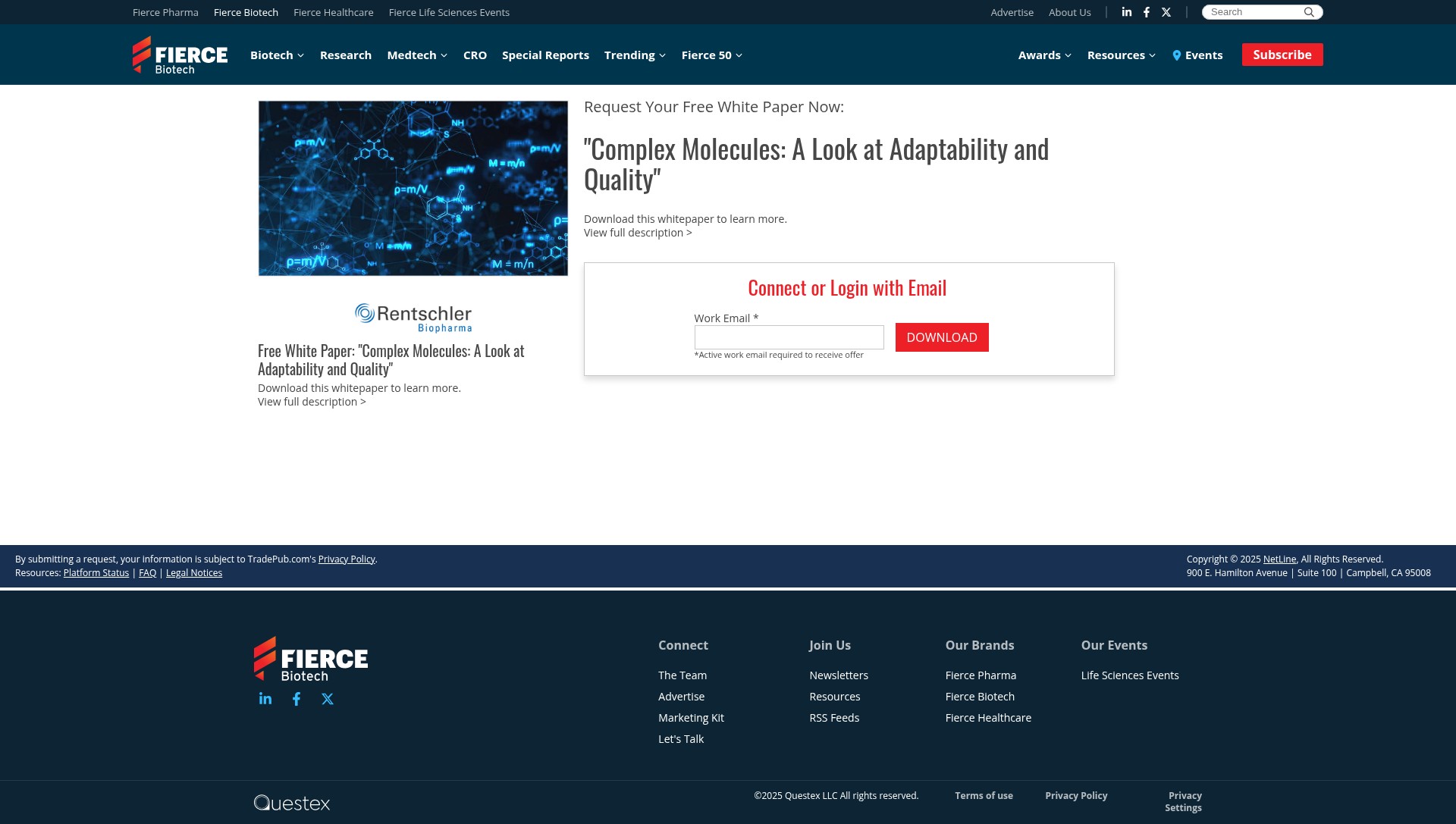Open the Resources link under Join Us
Screen dimensions: 1456x824
pyautogui.click(x=834, y=697)
